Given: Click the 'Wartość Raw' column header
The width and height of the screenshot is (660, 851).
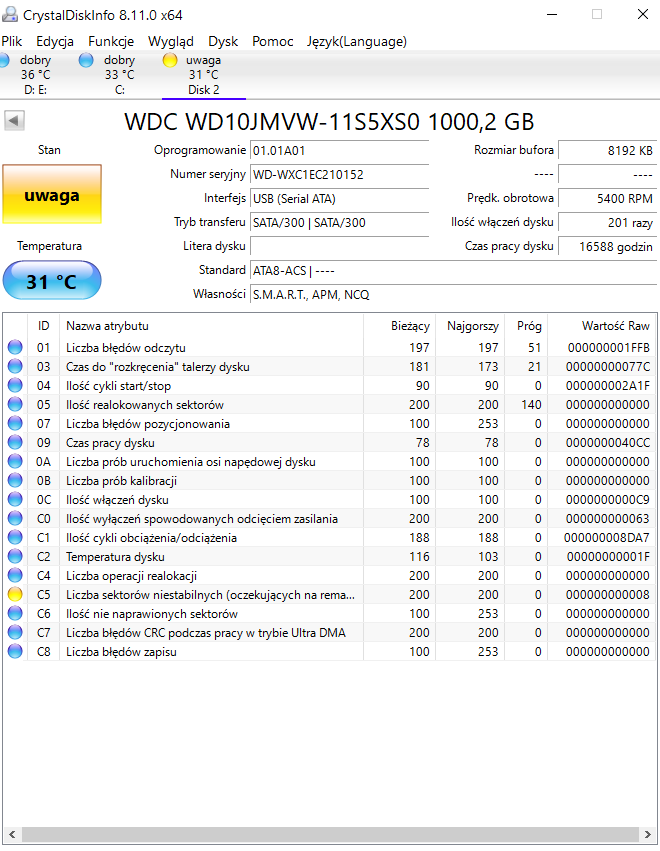Looking at the screenshot, I should [601, 326].
